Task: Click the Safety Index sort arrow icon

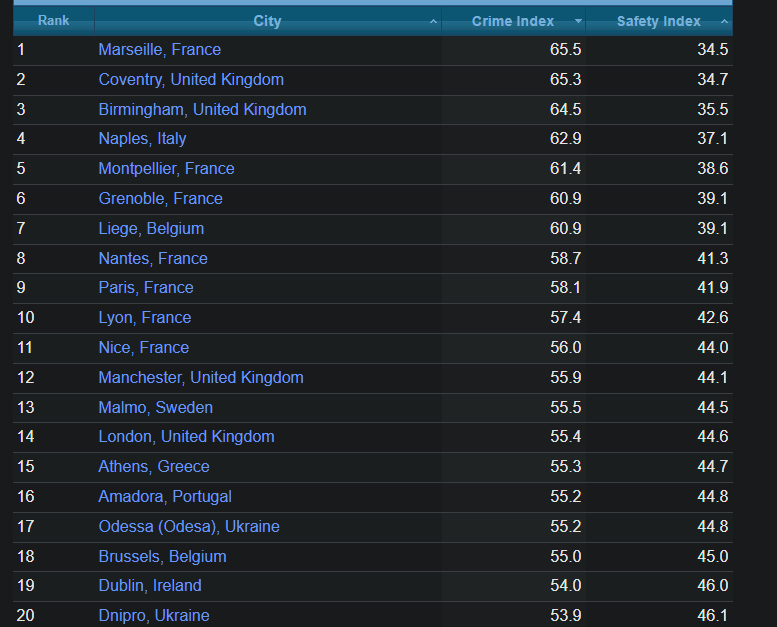Action: [x=724, y=21]
